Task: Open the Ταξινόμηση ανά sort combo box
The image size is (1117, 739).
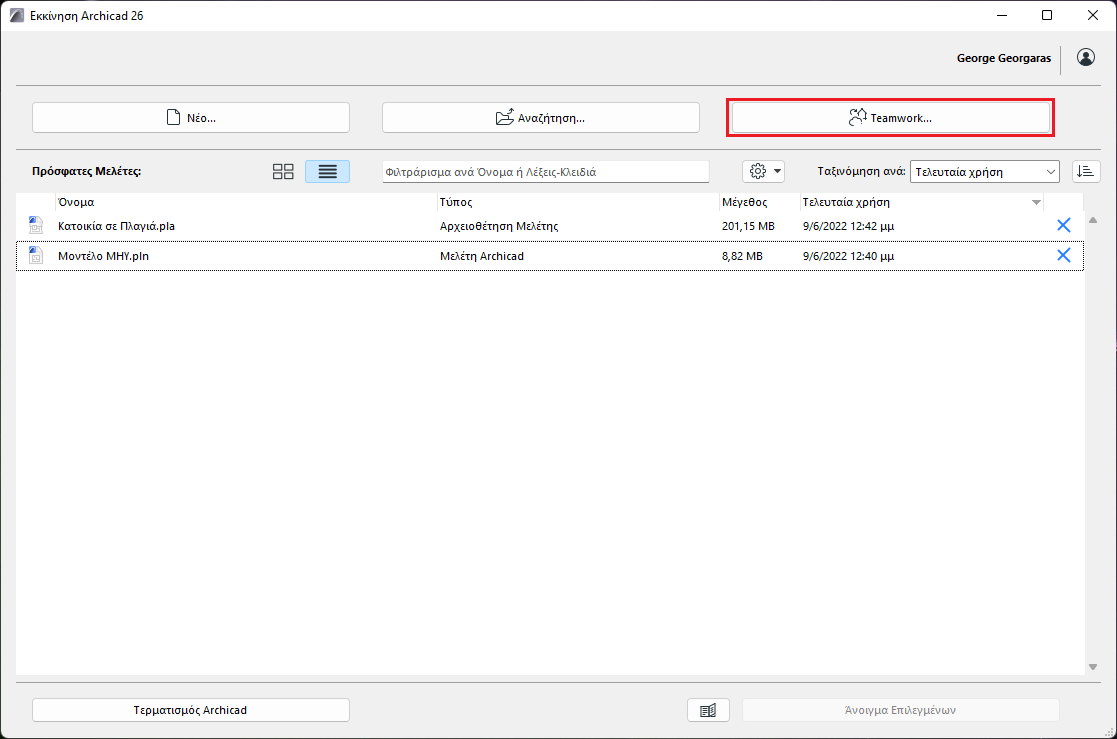Action: [x=984, y=172]
